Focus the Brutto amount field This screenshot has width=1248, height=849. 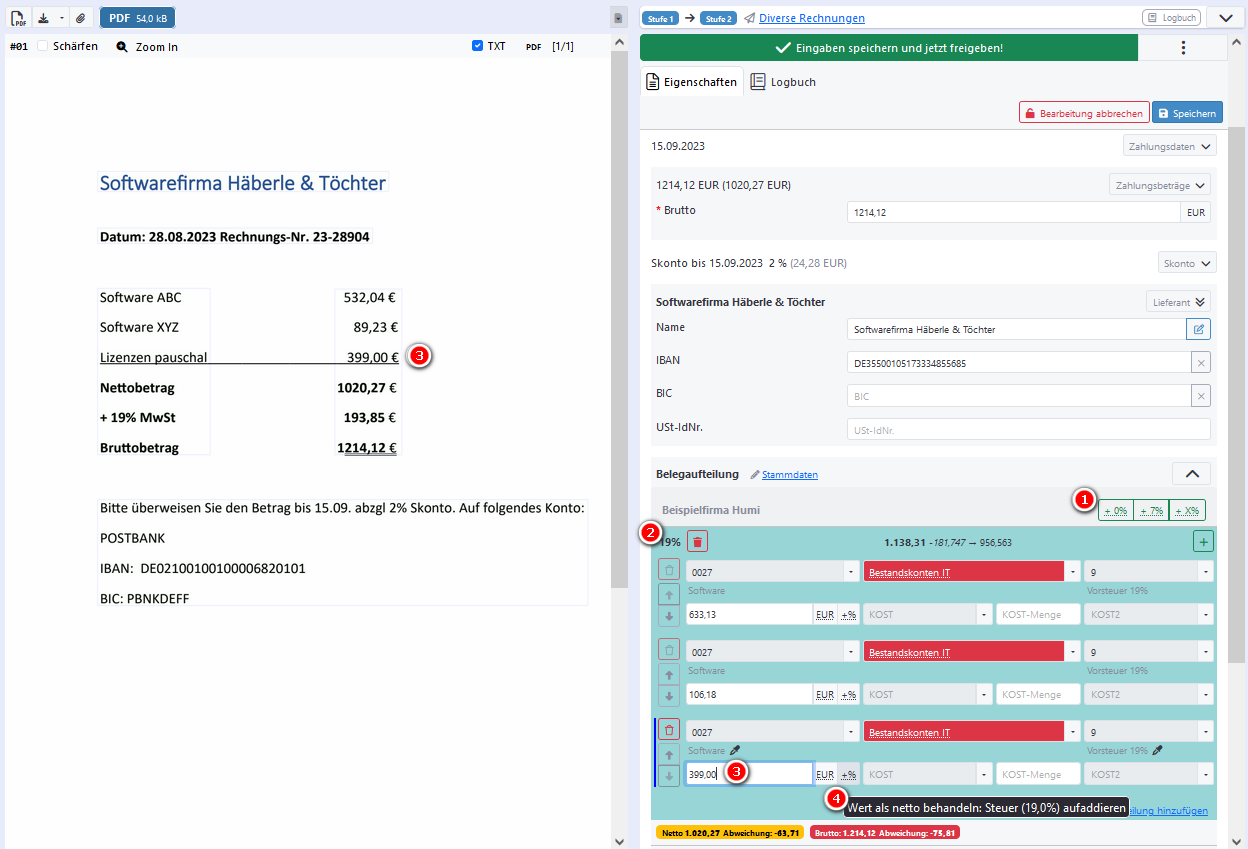tap(1015, 212)
